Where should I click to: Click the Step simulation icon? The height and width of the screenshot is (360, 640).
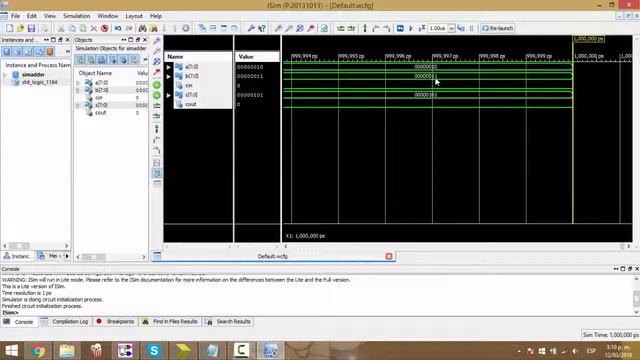(461, 28)
